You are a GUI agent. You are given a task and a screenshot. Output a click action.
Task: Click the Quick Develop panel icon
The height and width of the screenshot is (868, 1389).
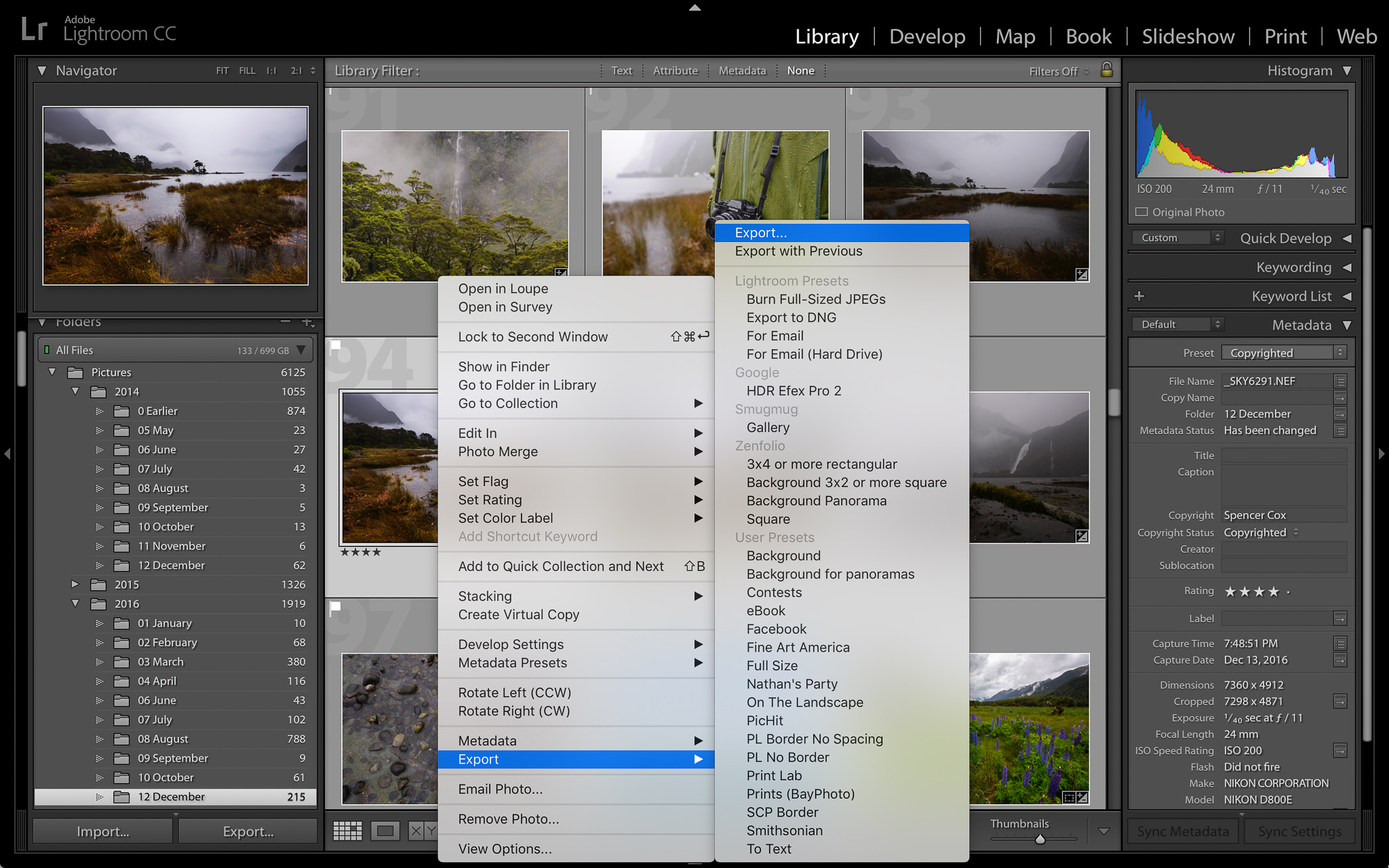pyautogui.click(x=1349, y=237)
